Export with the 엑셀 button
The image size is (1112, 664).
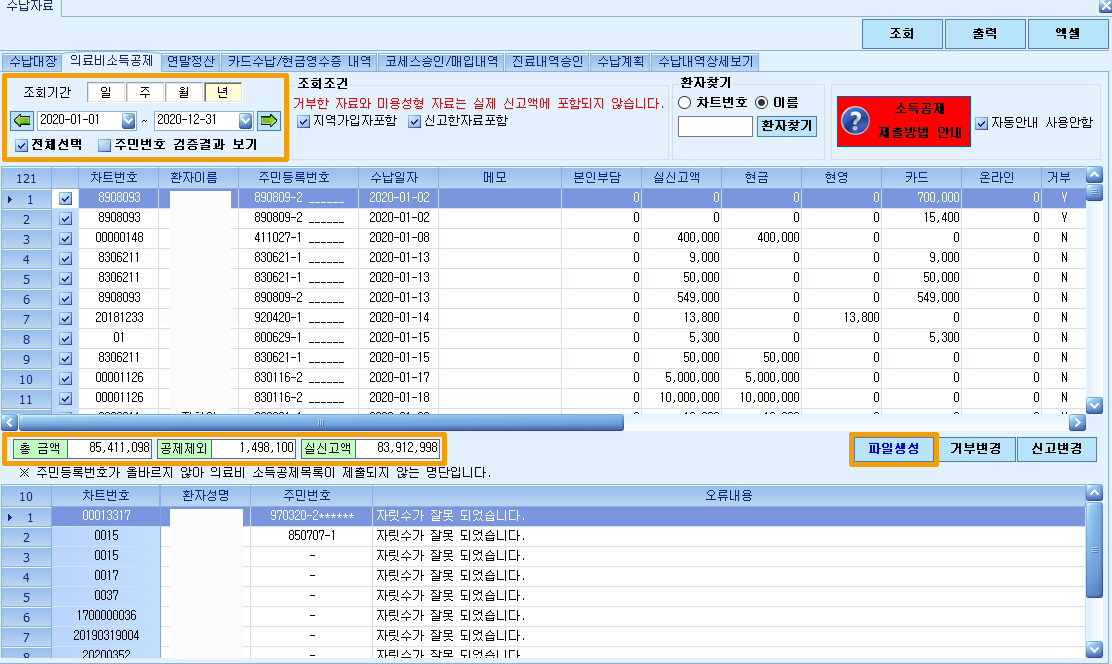tap(1067, 33)
